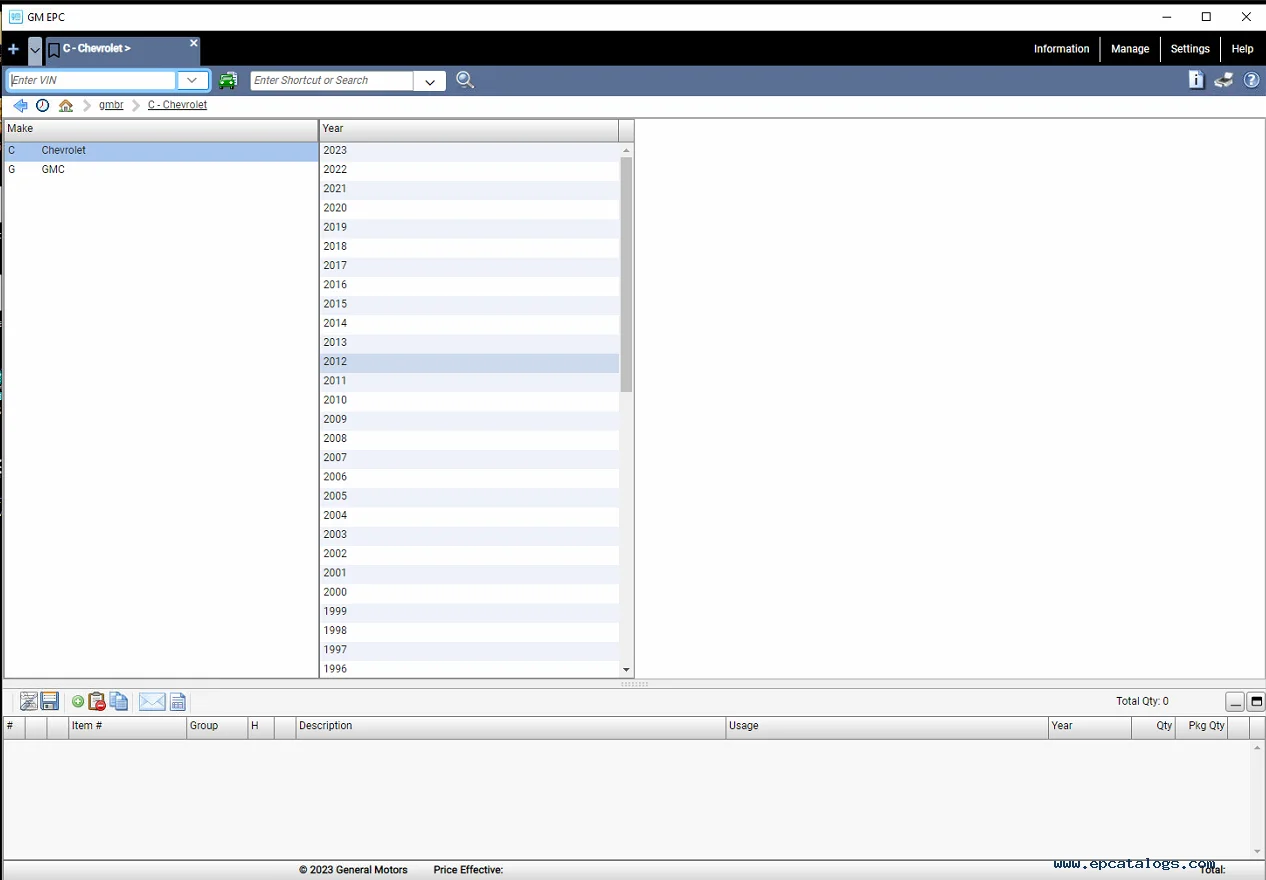Choose year 2015
1266x880 pixels.
[x=469, y=304]
